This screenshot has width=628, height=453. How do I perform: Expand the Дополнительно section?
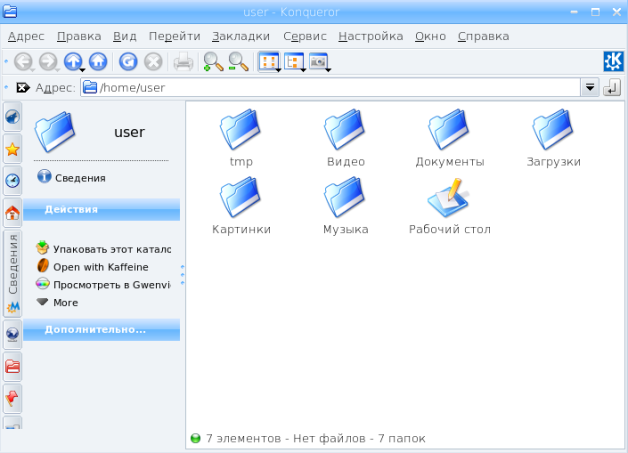101,330
